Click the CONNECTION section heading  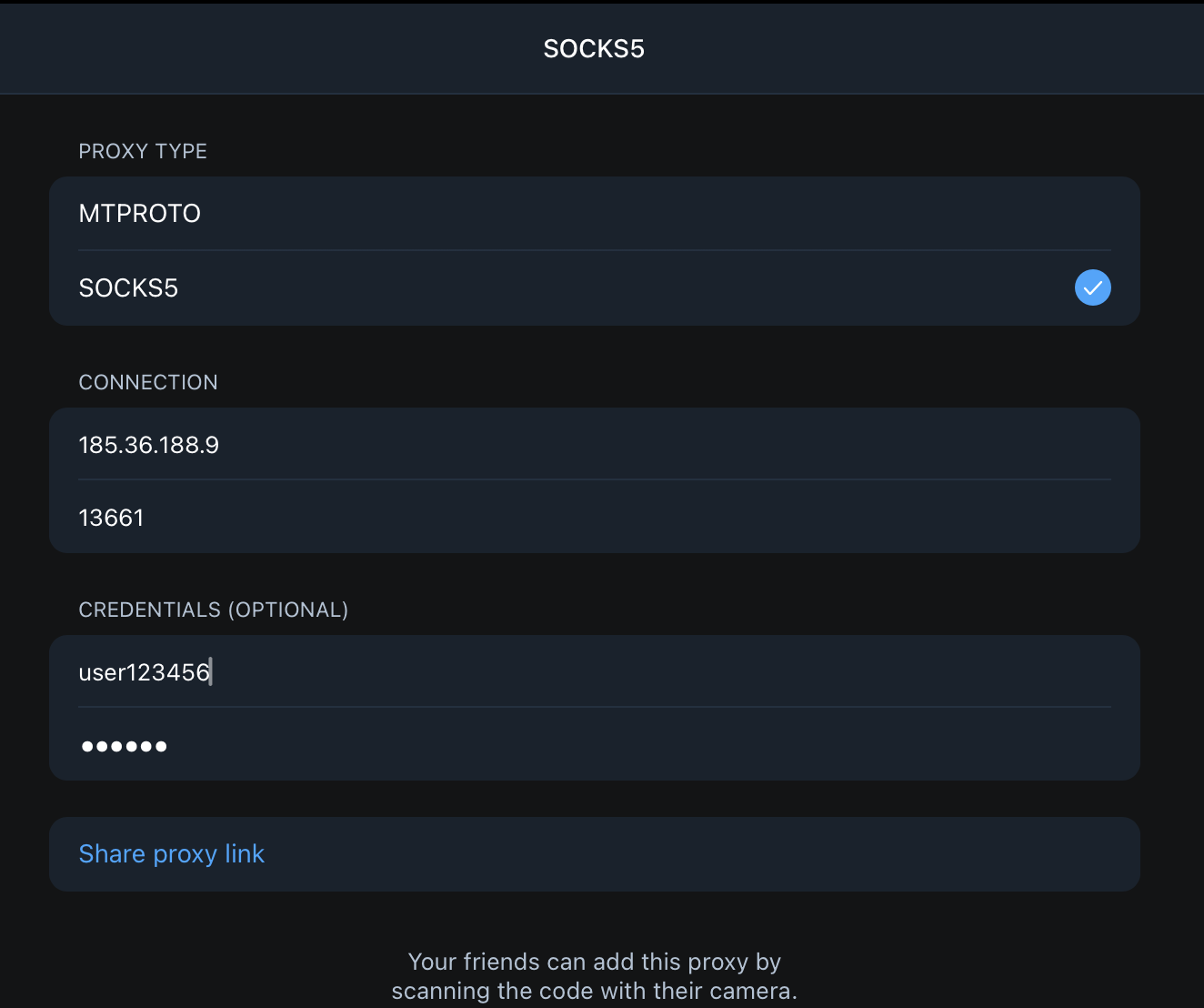pos(148,382)
